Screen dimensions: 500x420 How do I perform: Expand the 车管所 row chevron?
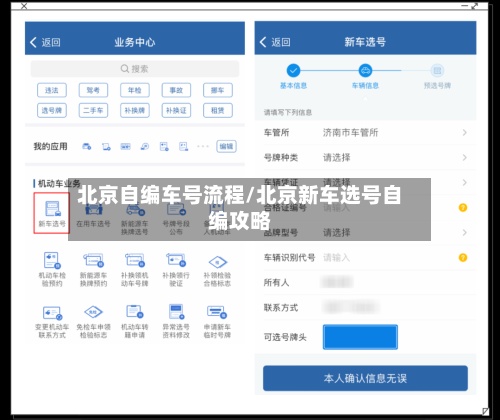pos(464,133)
